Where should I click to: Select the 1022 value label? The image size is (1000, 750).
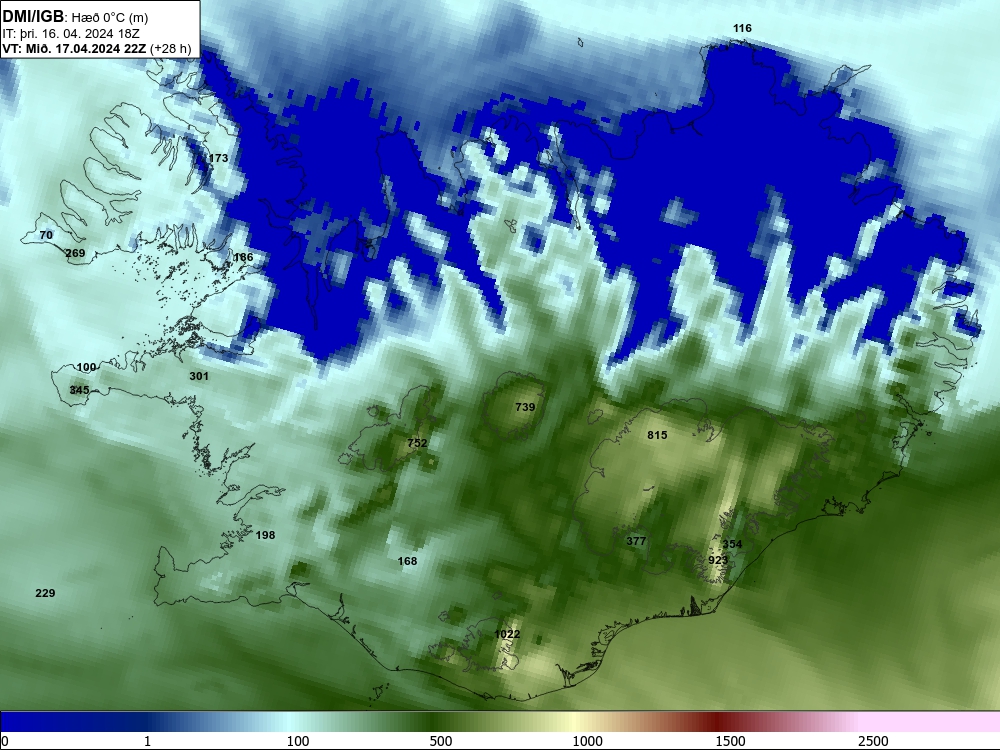pos(507,634)
